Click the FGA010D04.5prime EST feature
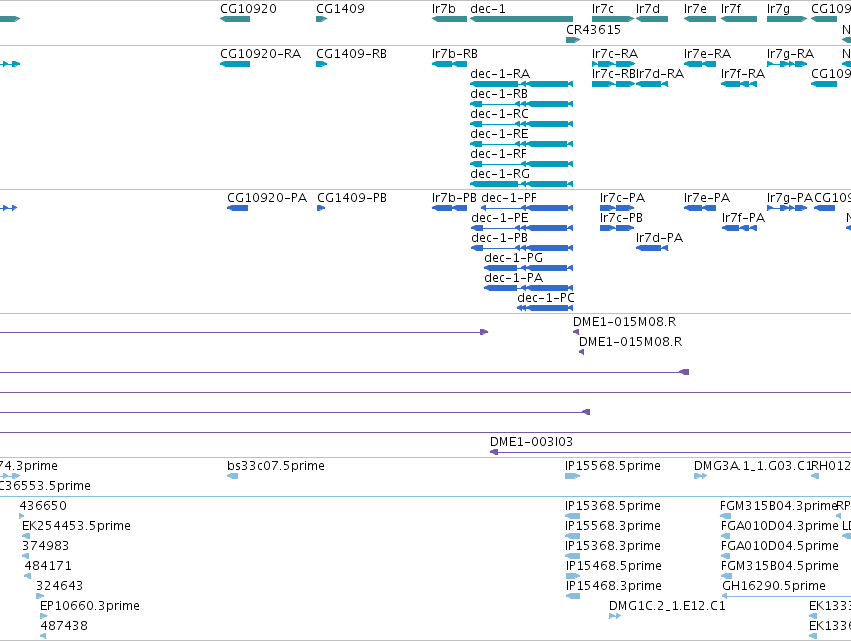 pos(725,556)
